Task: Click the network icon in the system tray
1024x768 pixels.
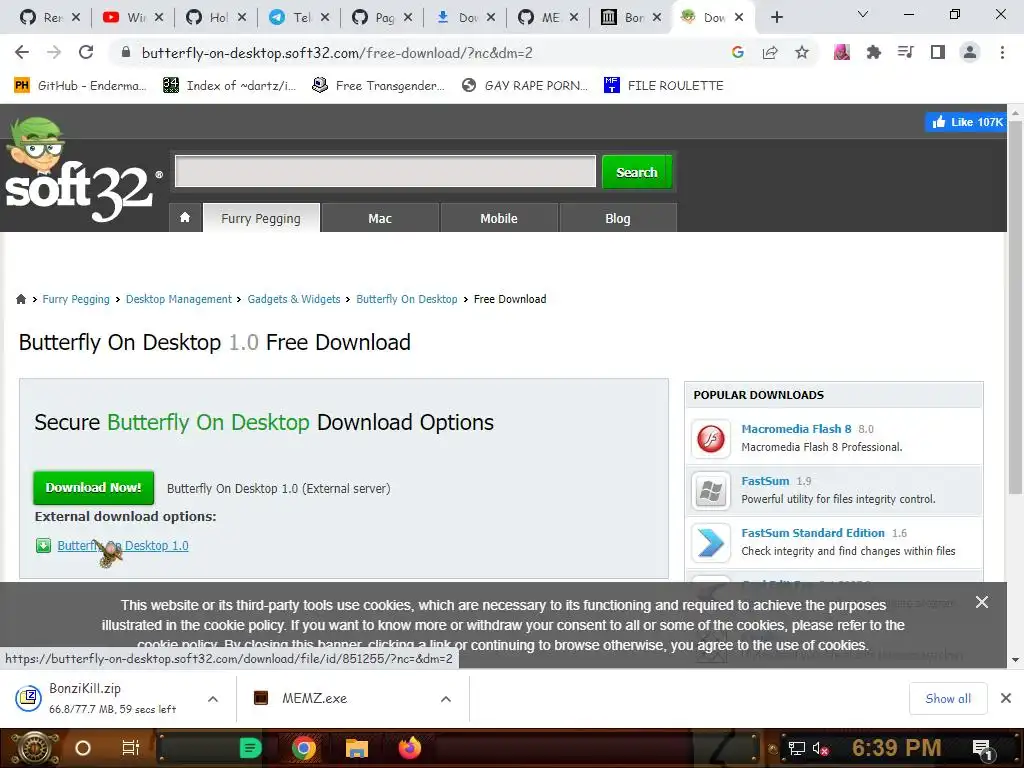Action: pos(797,748)
